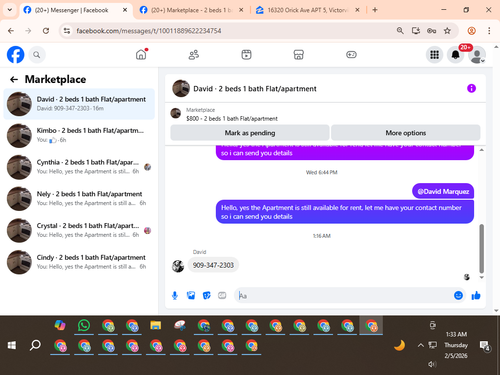Reload the page
Image resolution: width=500 pixels, height=375 pixels.
(x=46, y=31)
